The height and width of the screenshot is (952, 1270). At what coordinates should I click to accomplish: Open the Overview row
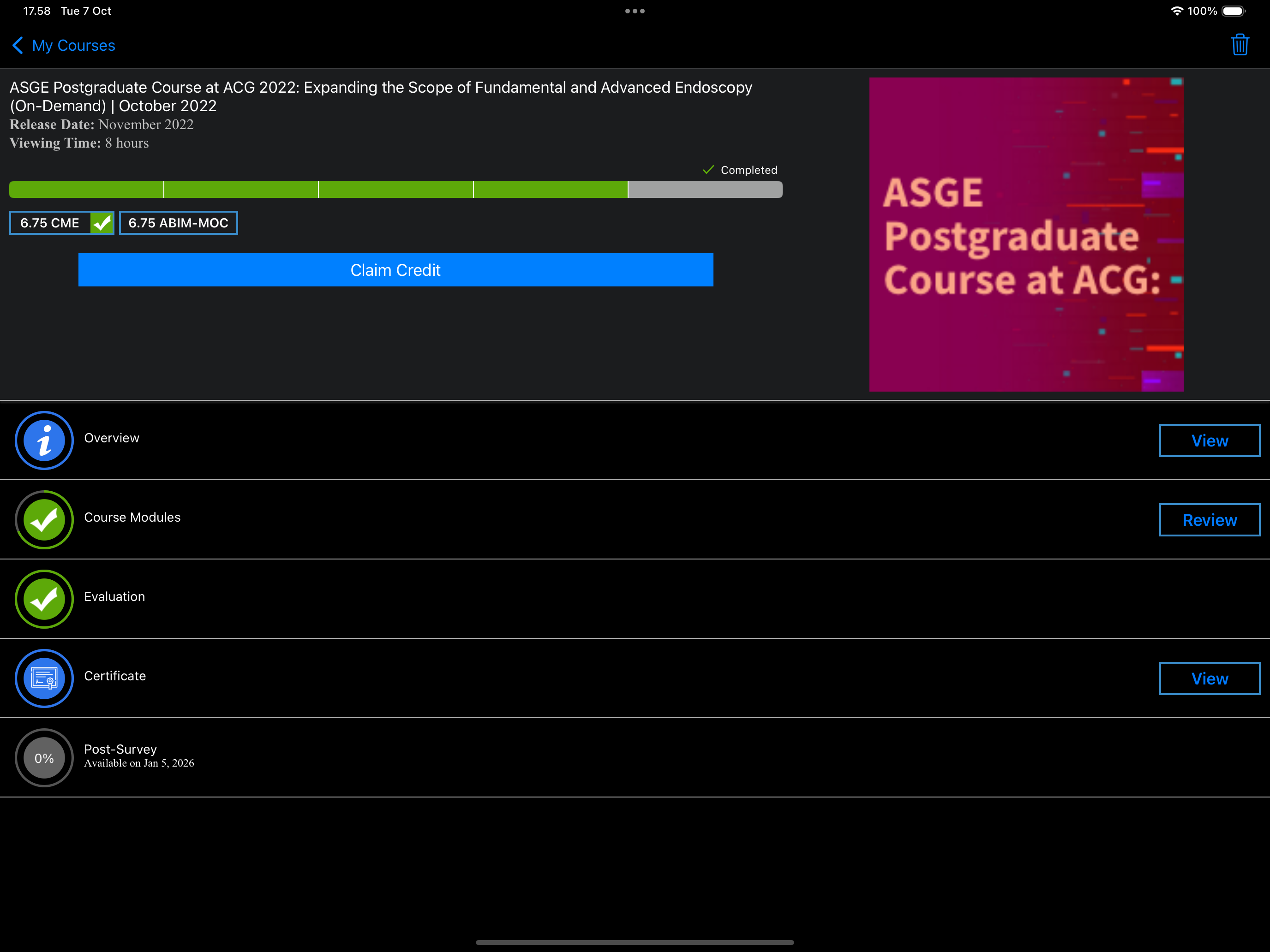[635, 440]
